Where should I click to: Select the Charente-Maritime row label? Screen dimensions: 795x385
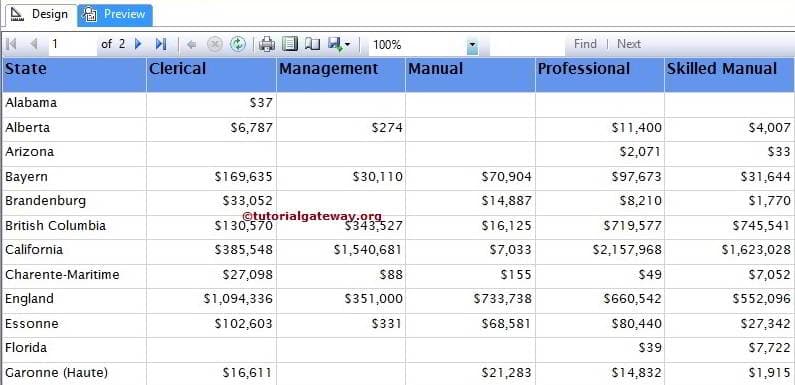62,275
